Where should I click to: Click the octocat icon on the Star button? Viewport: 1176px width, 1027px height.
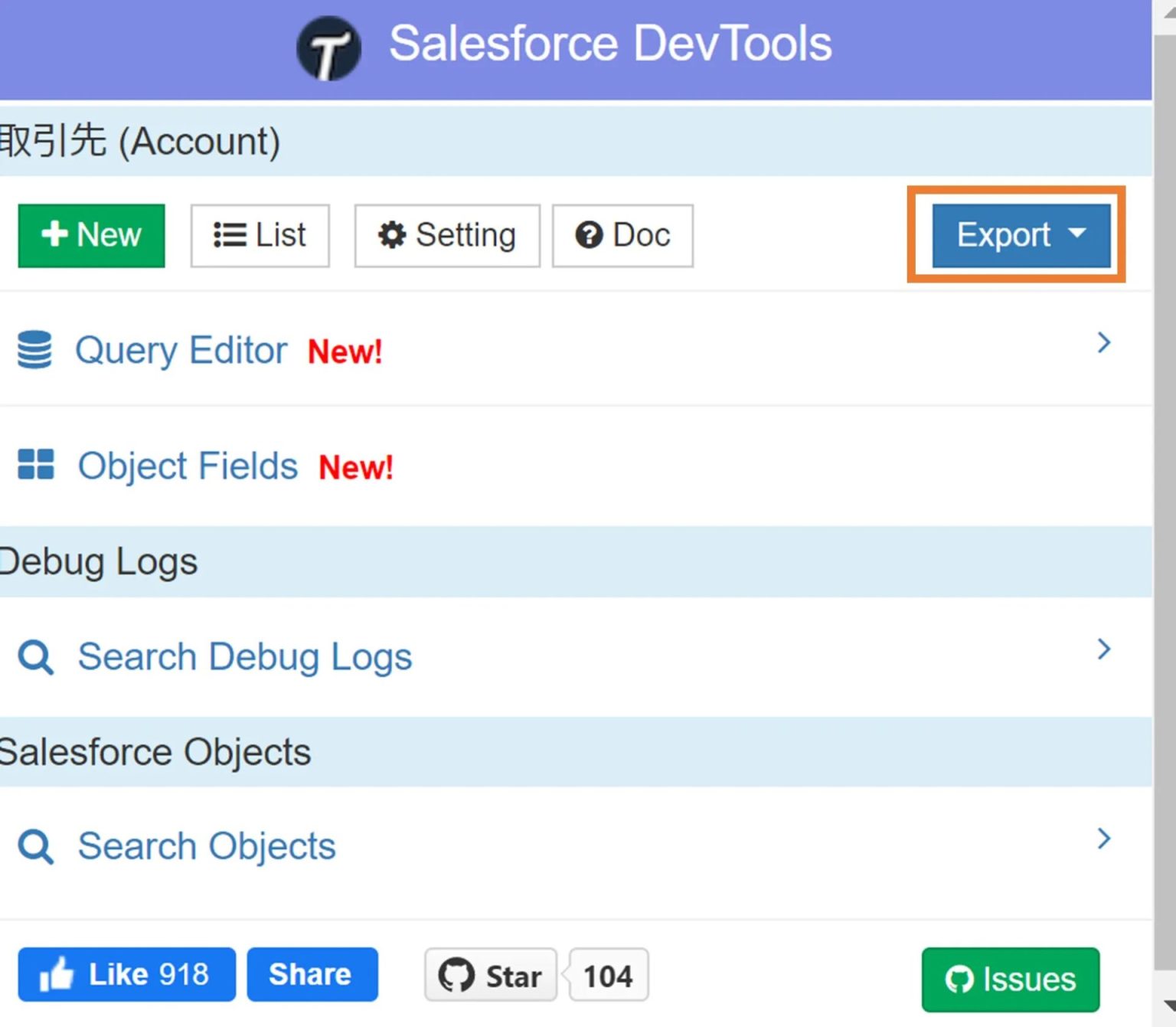point(457,975)
